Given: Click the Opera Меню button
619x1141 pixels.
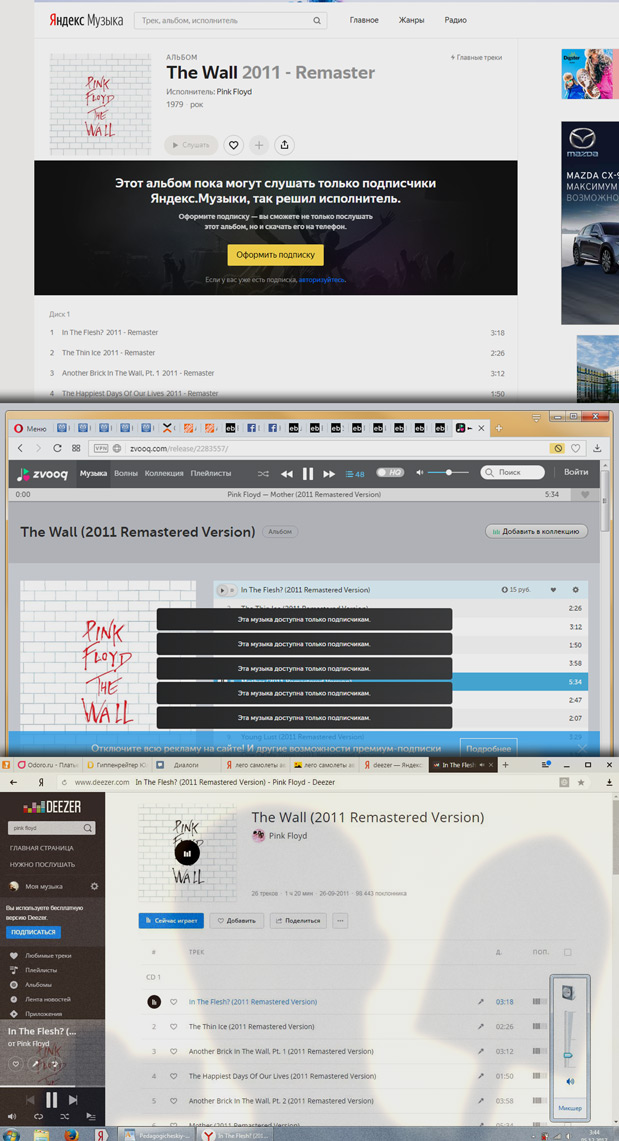Looking at the screenshot, I should pos(31,429).
